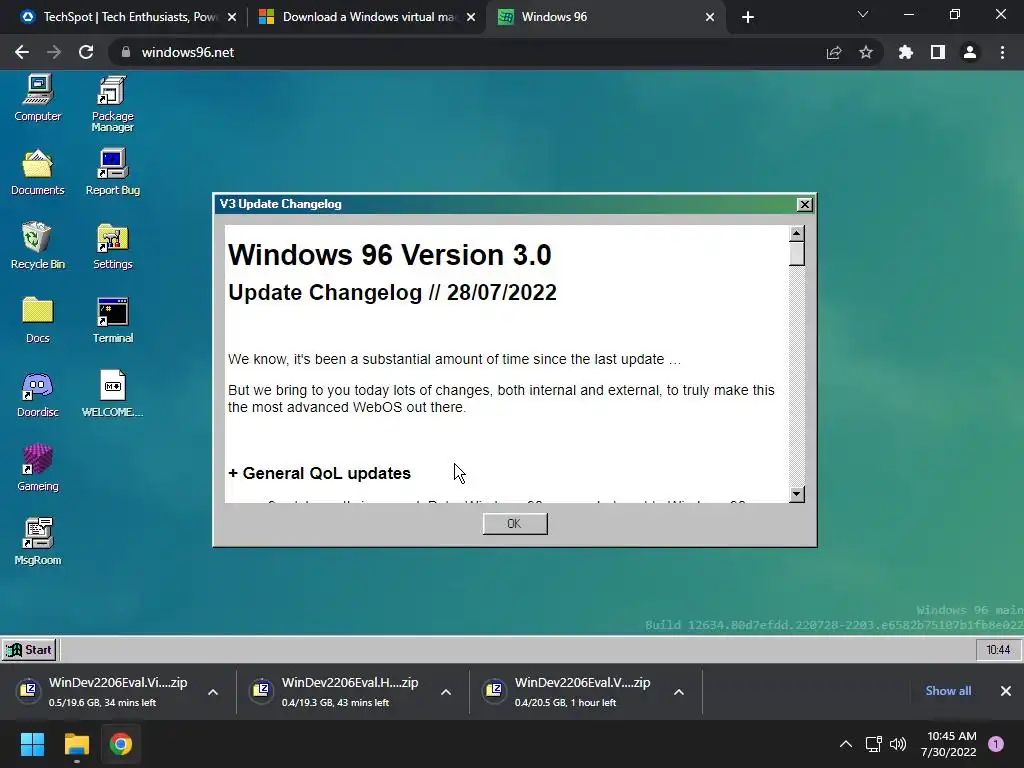Click the Windows 96 taskbar clock 10:44

[x=998, y=650]
